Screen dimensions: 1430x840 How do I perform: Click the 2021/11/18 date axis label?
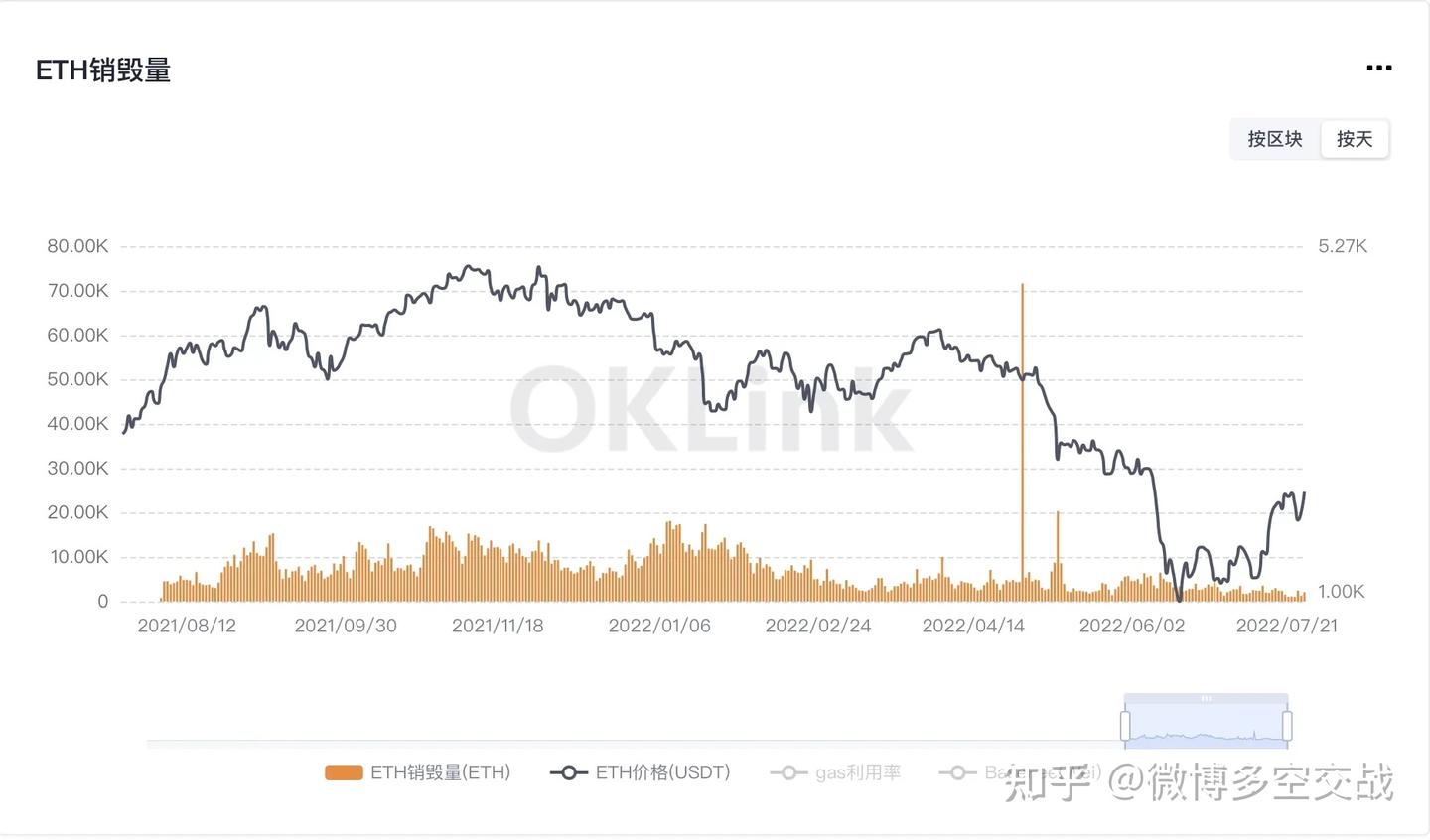498,626
